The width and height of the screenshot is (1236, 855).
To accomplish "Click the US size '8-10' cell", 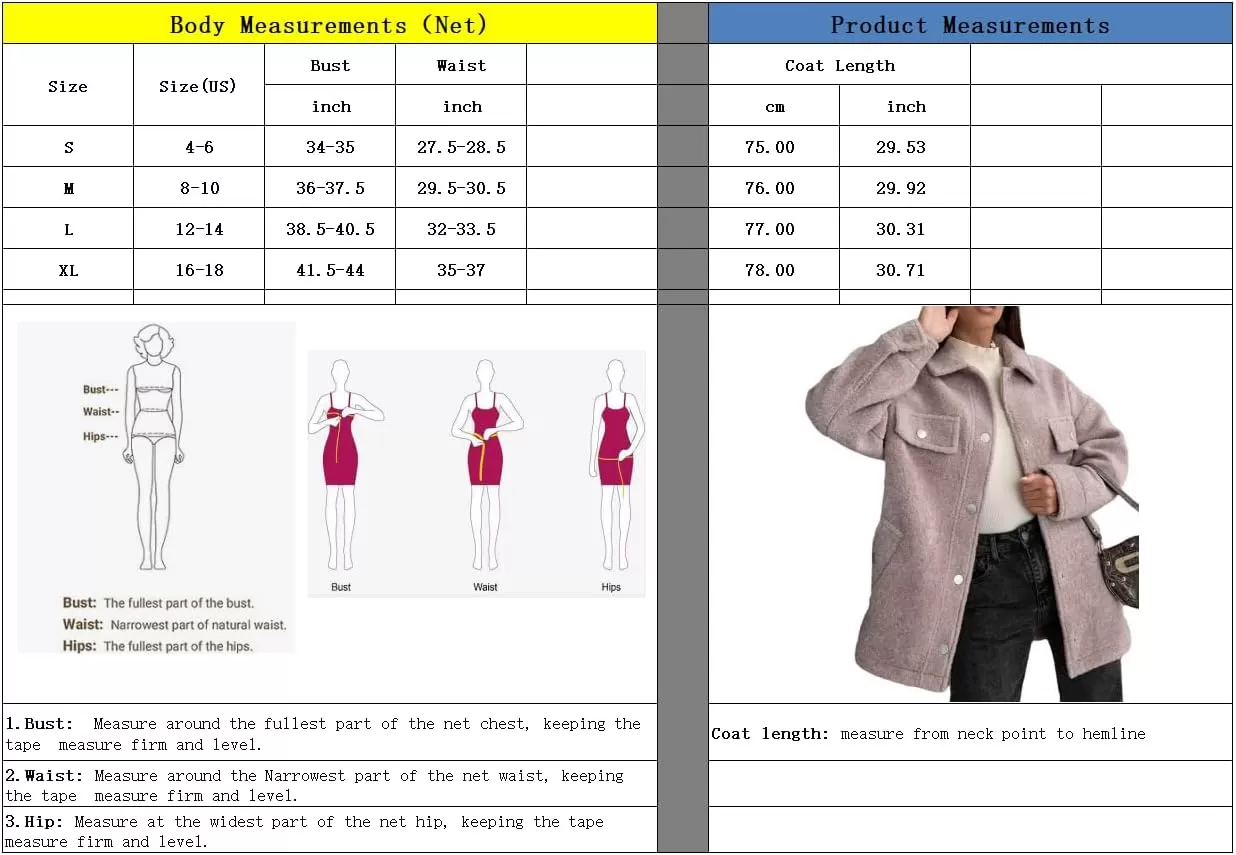I will click(x=199, y=188).
